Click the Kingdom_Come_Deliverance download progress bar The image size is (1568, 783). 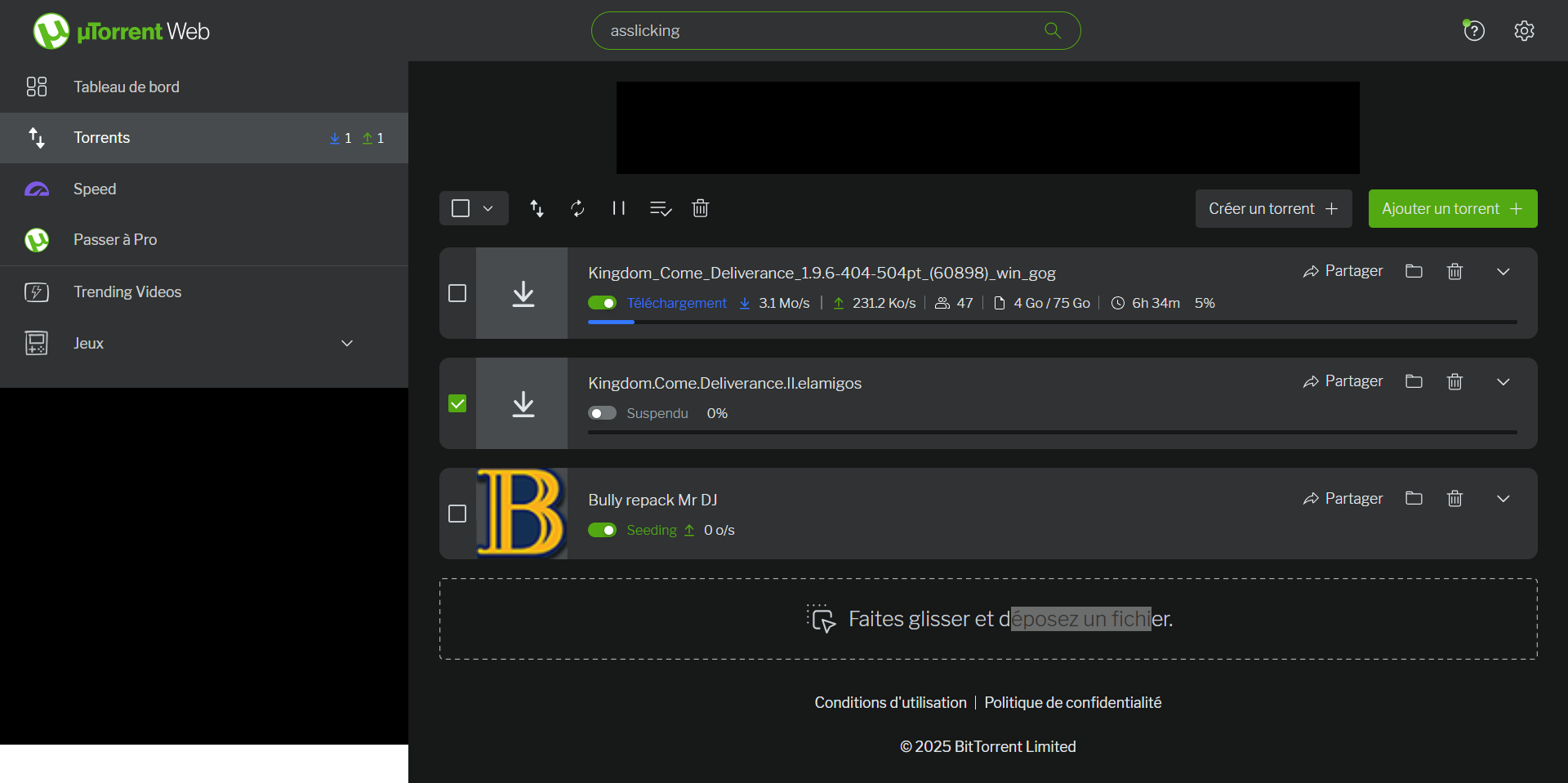[x=1052, y=323]
